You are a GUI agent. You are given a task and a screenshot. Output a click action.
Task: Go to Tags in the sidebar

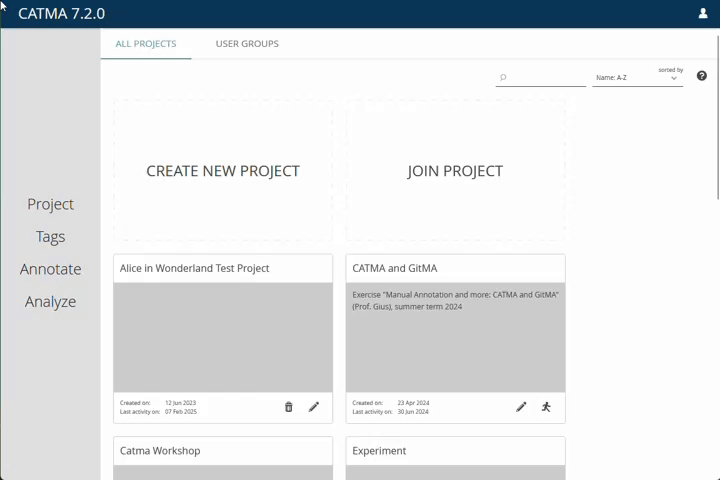click(50, 237)
